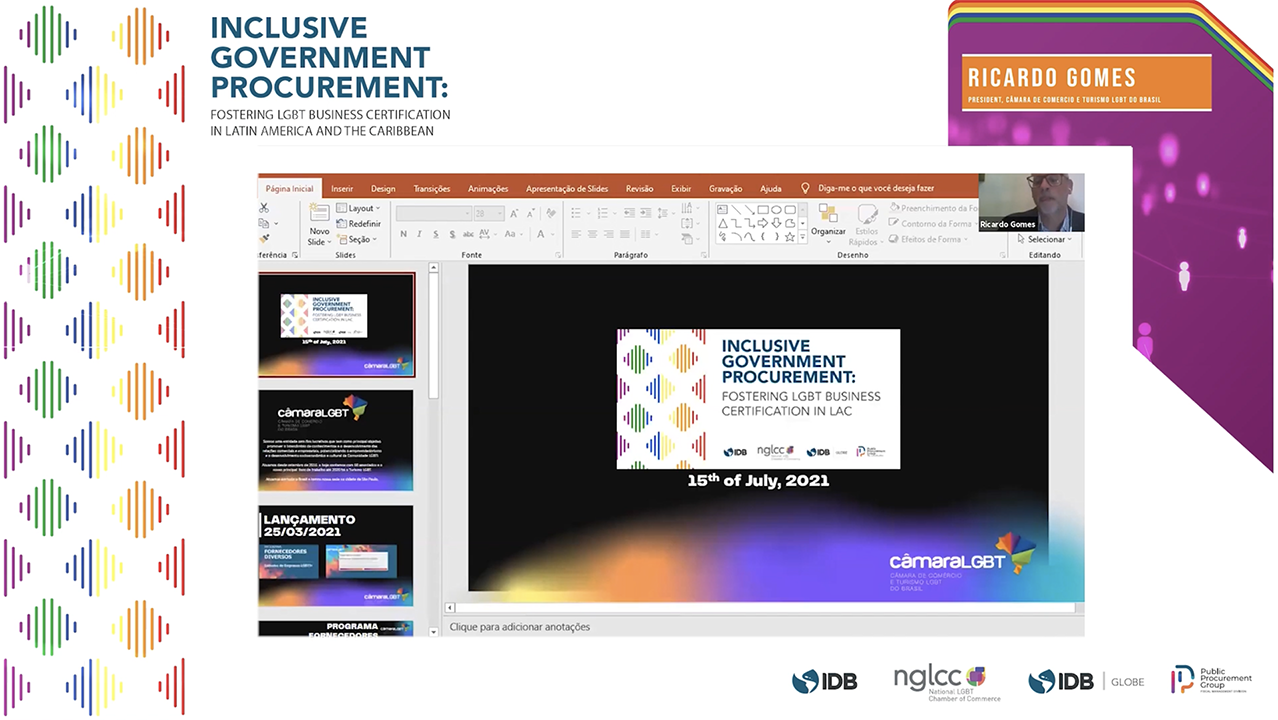Select the Lançamento 25/03/2021 slide thumbnail
This screenshot has width=1278, height=720.
click(x=336, y=555)
